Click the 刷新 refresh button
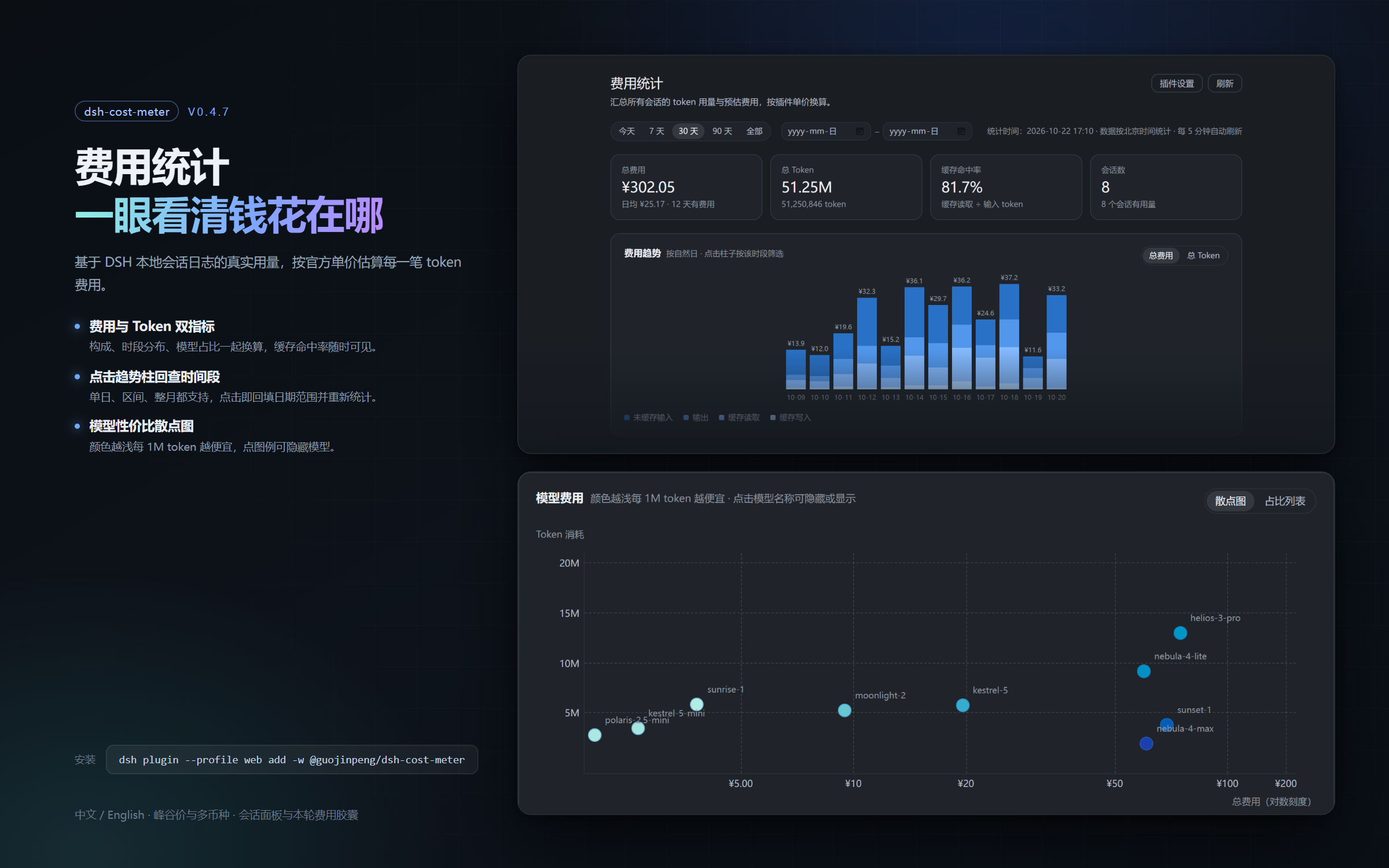 point(1225,83)
